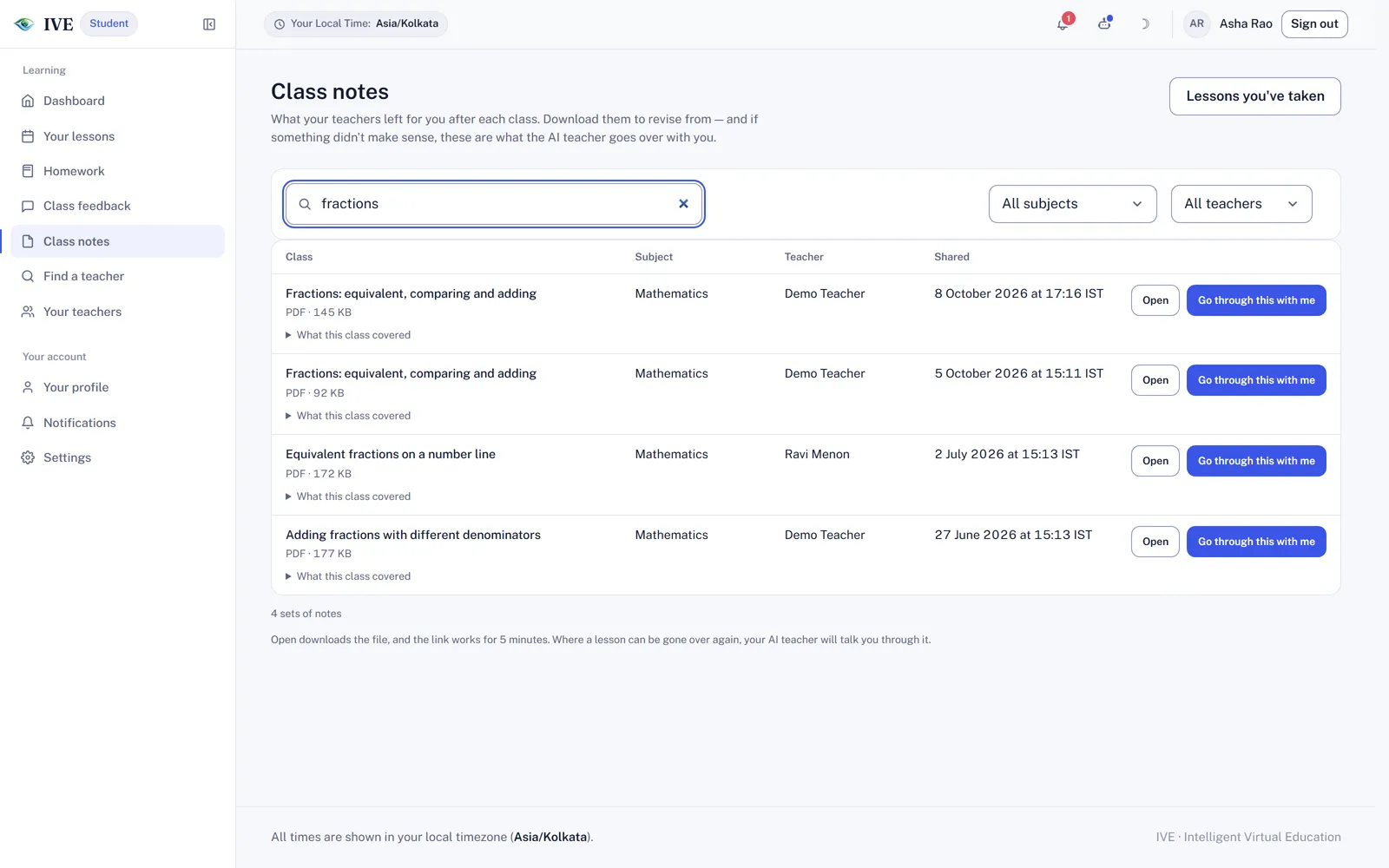1389x868 pixels.
Task: Expand covered topics for 5 October notes
Action: (x=348, y=416)
